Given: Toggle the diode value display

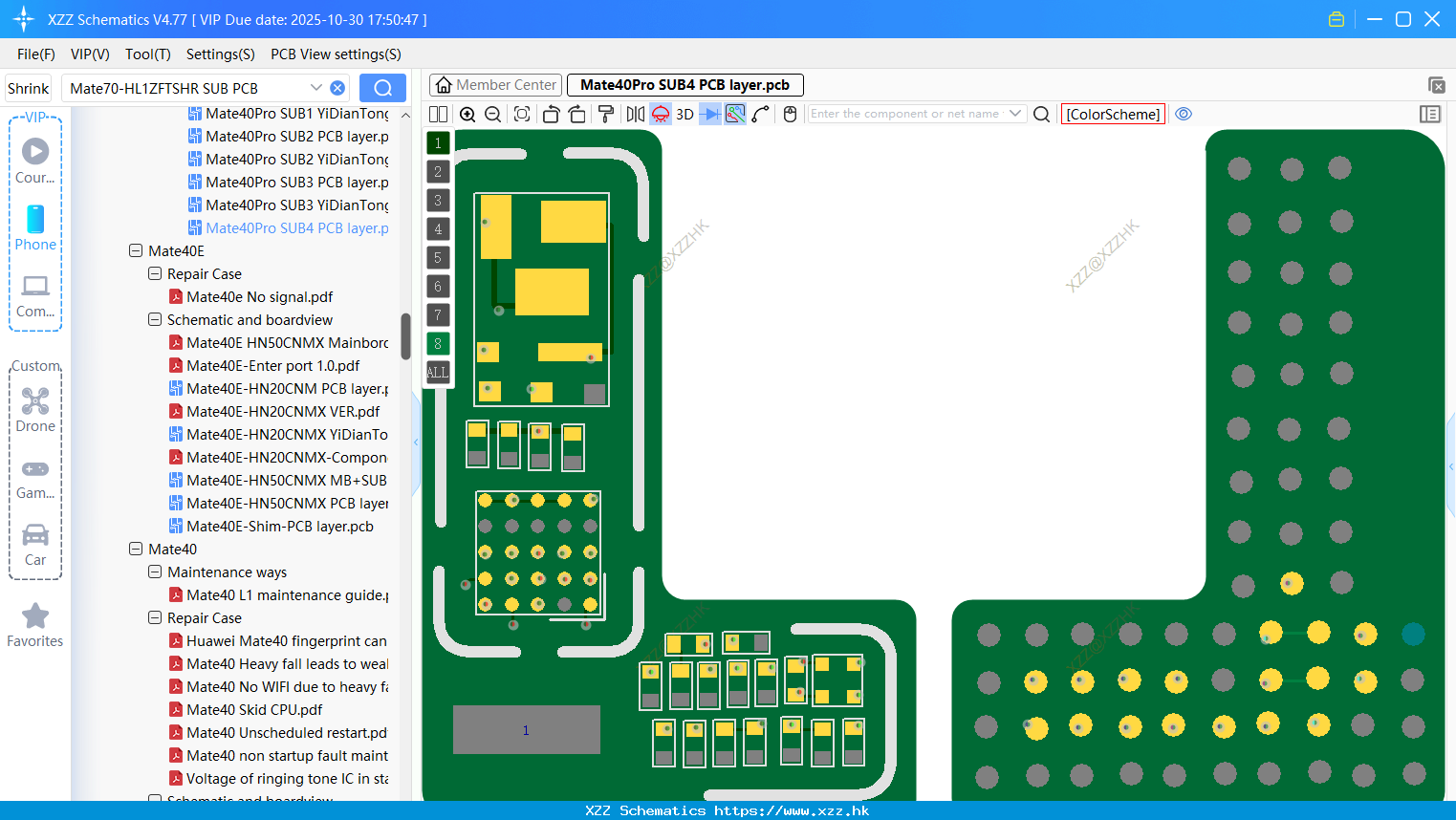Looking at the screenshot, I should click(710, 114).
